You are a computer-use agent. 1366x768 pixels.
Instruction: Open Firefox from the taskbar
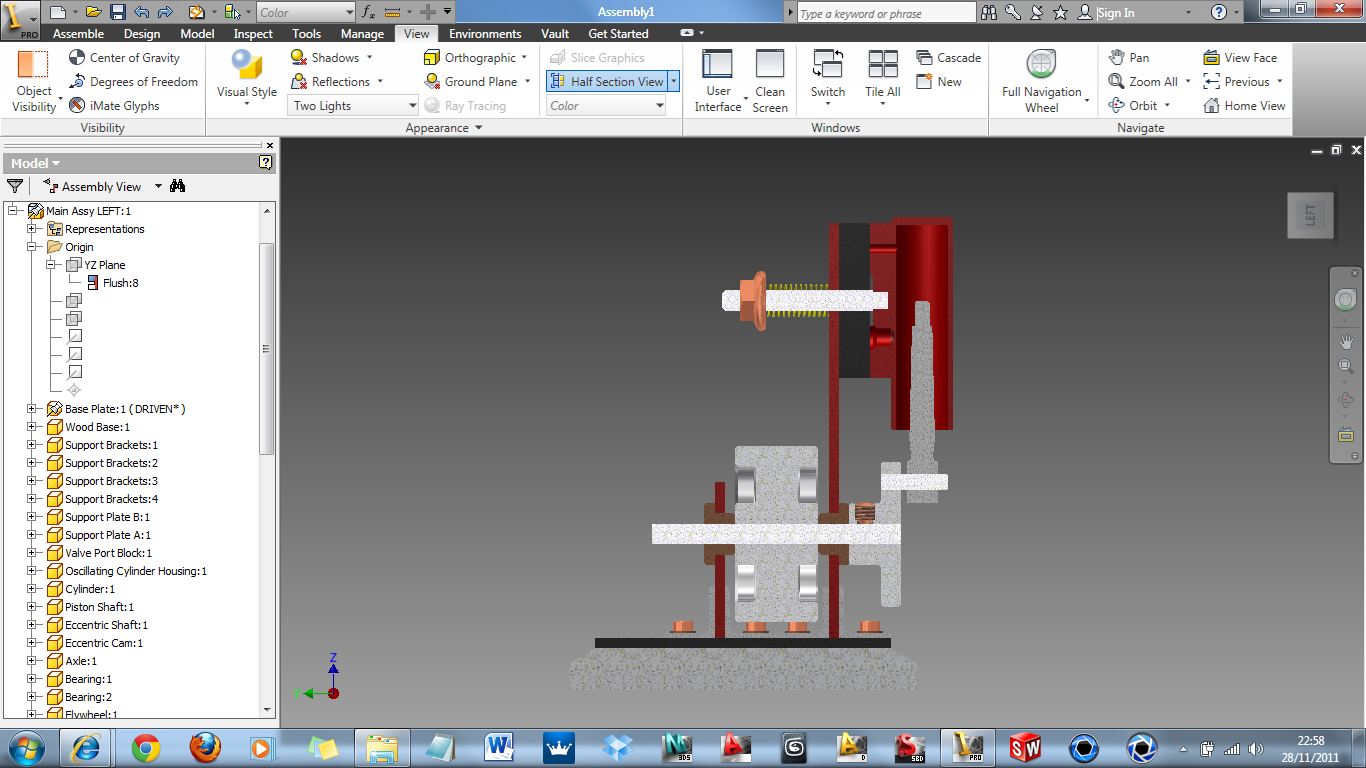click(204, 747)
